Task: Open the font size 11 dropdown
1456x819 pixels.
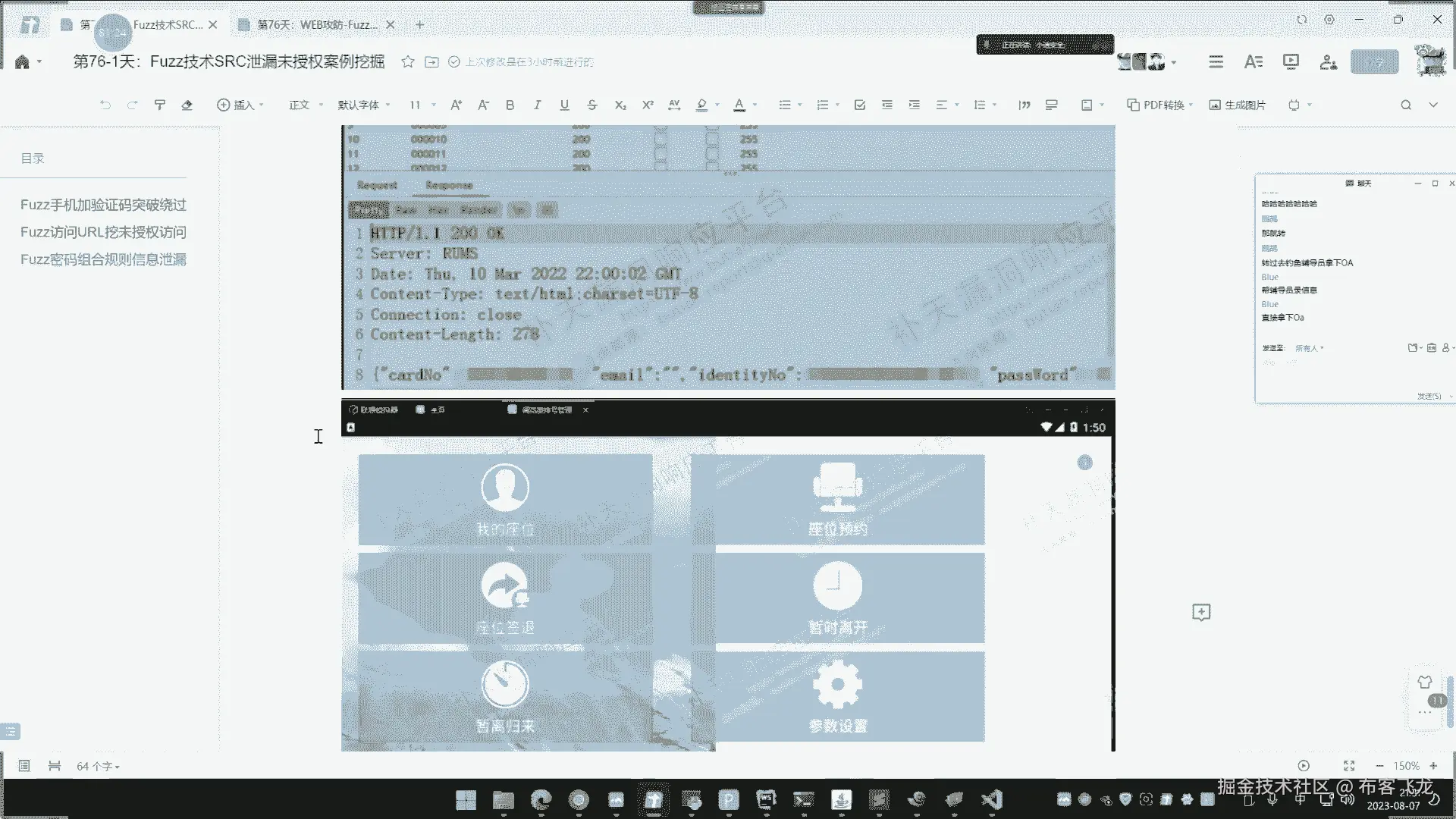Action: [x=422, y=105]
